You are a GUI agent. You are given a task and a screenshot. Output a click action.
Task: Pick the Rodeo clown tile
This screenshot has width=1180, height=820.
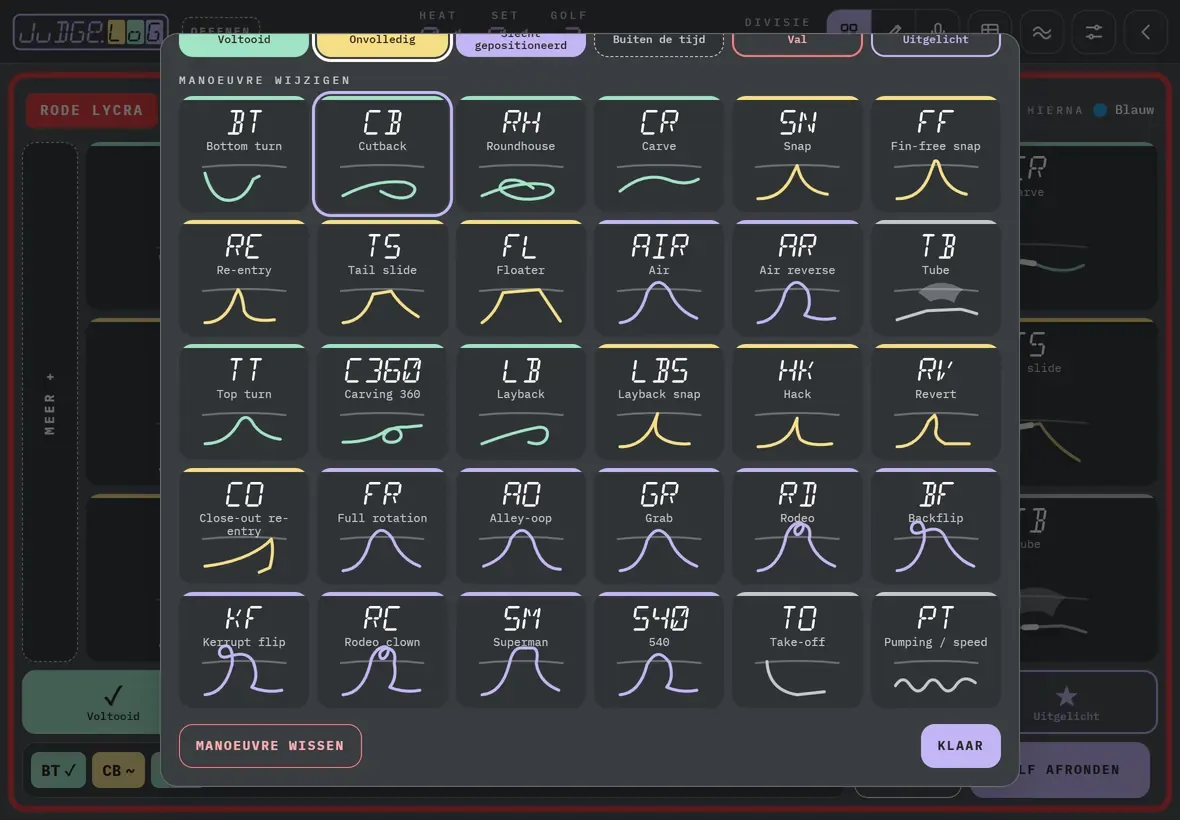pyautogui.click(x=382, y=650)
